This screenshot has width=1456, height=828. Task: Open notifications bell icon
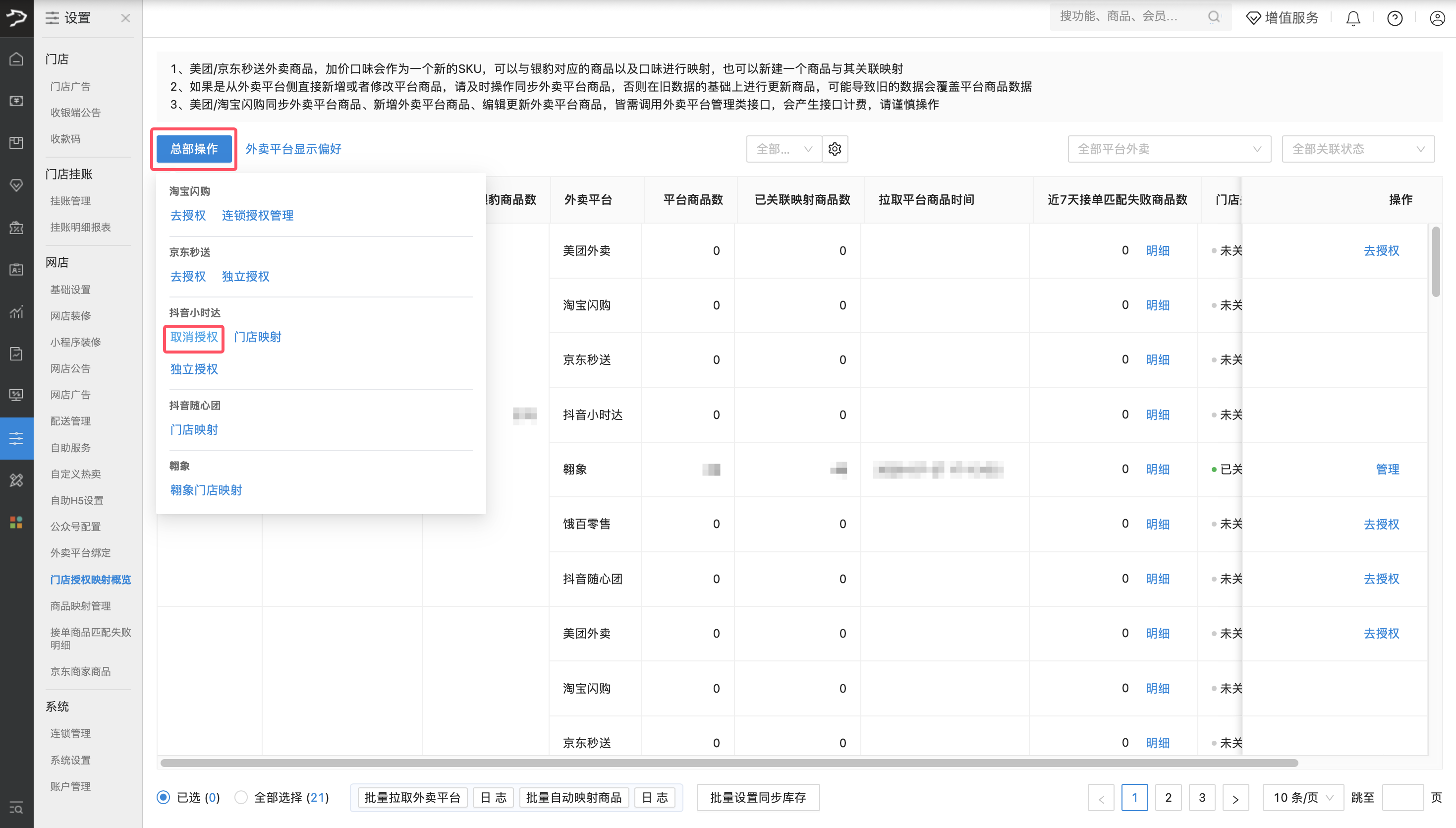[1353, 18]
